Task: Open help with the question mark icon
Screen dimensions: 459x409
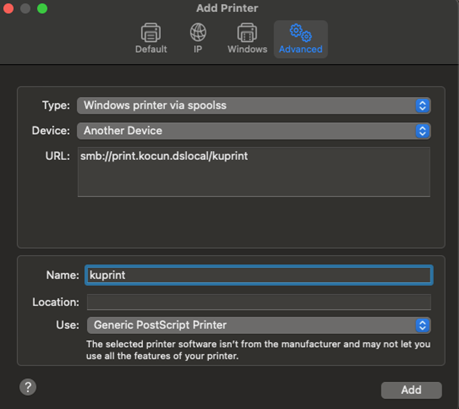Action: [28, 387]
